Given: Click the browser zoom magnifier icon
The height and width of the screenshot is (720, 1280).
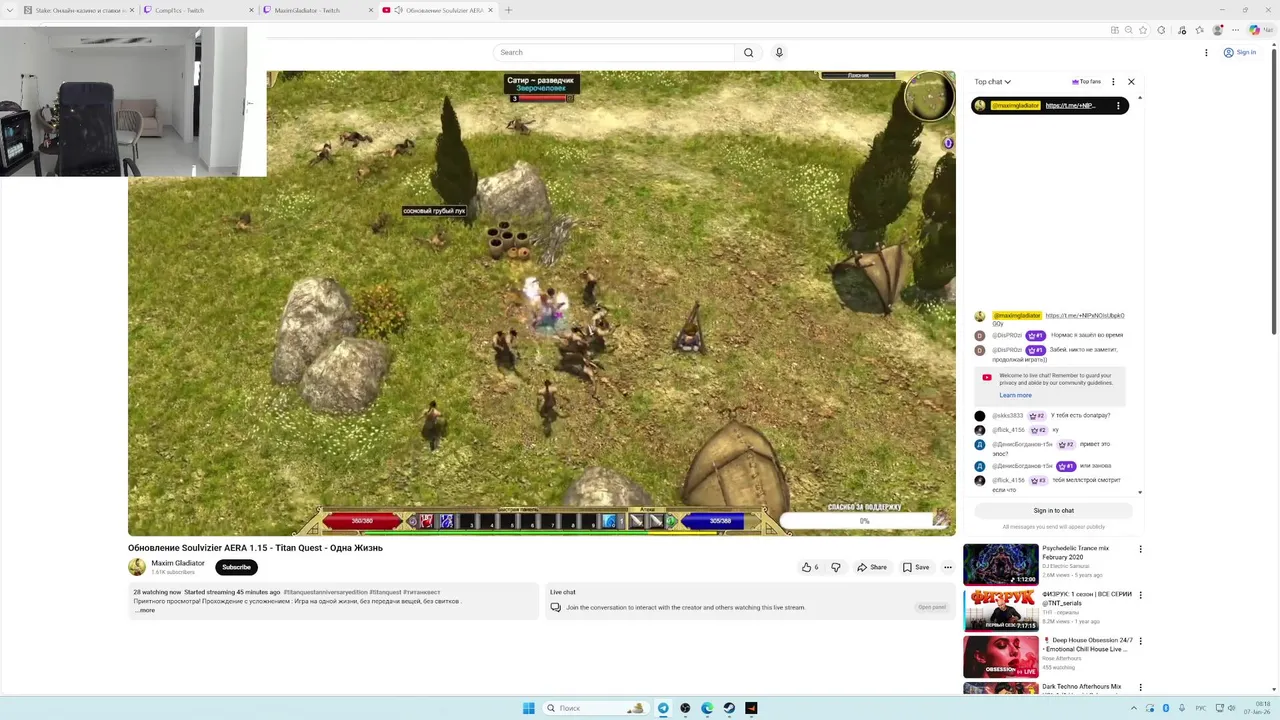Looking at the screenshot, I should coord(1129,30).
